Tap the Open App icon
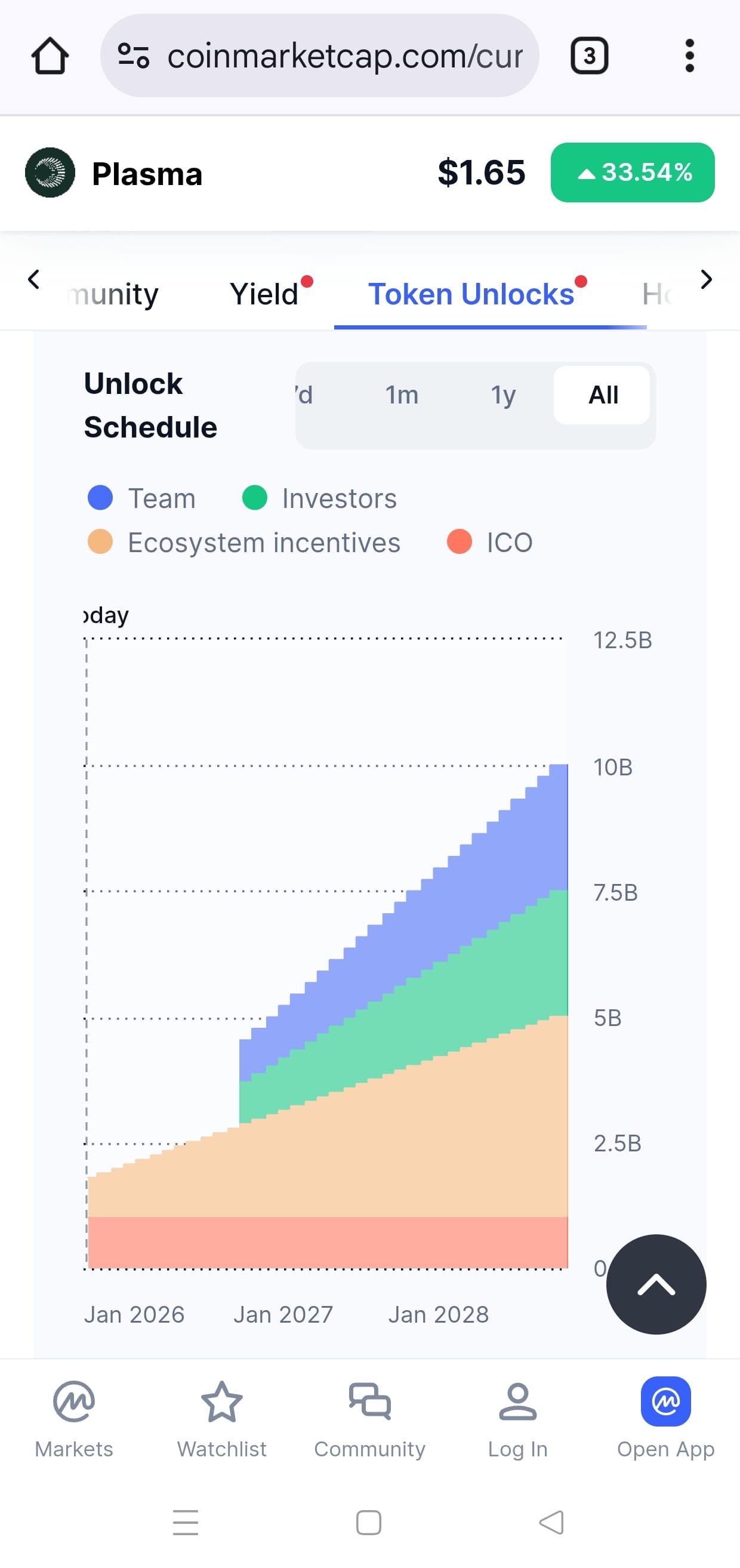740x1568 pixels. coord(666,1401)
